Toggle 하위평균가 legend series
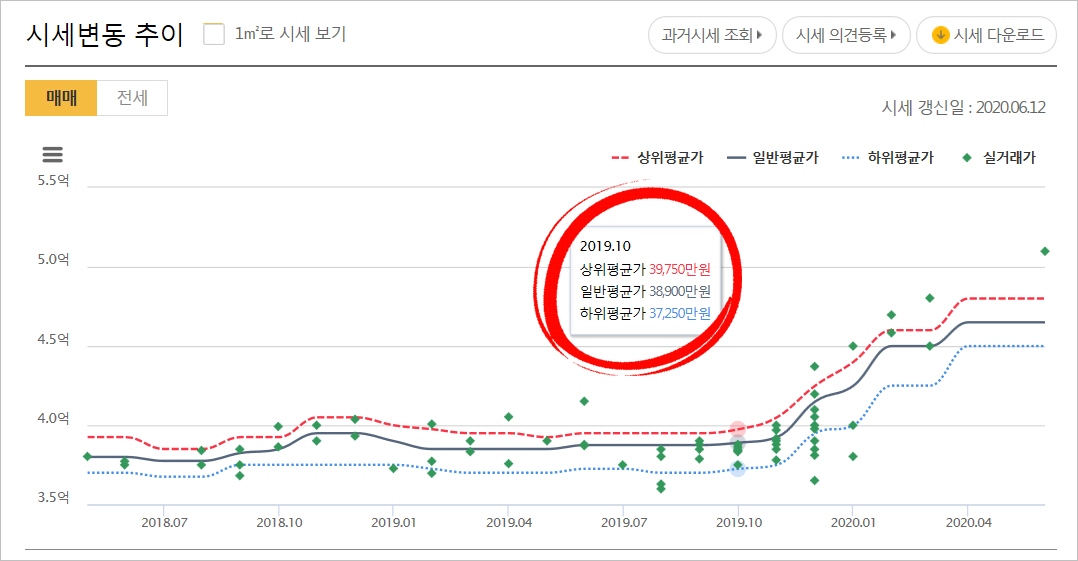The height and width of the screenshot is (561, 1078). [888, 158]
